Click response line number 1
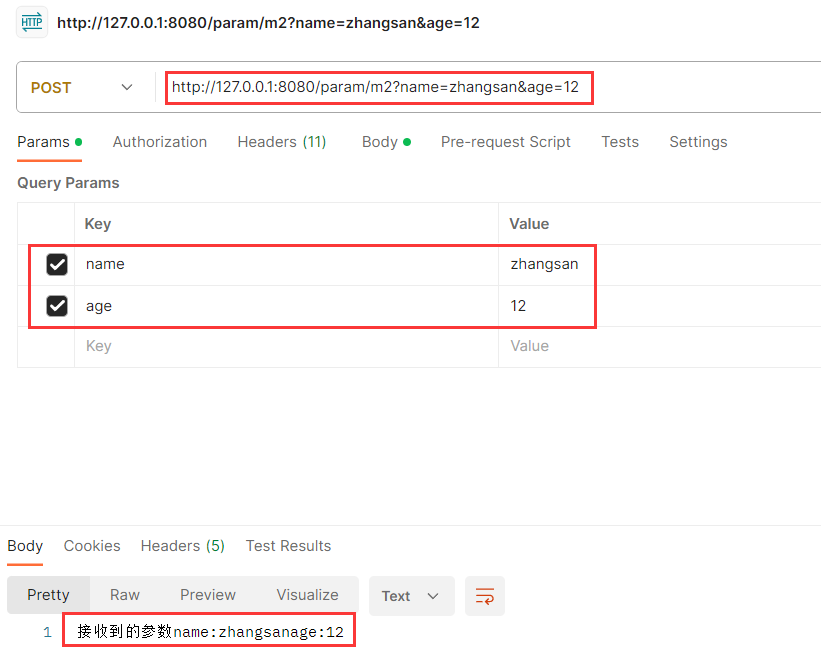 point(48,632)
